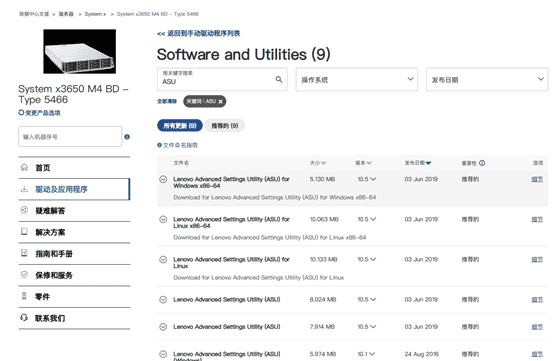This screenshot has height=361, width=554.
Task: Sort by the release date column header
Action: coord(418,163)
